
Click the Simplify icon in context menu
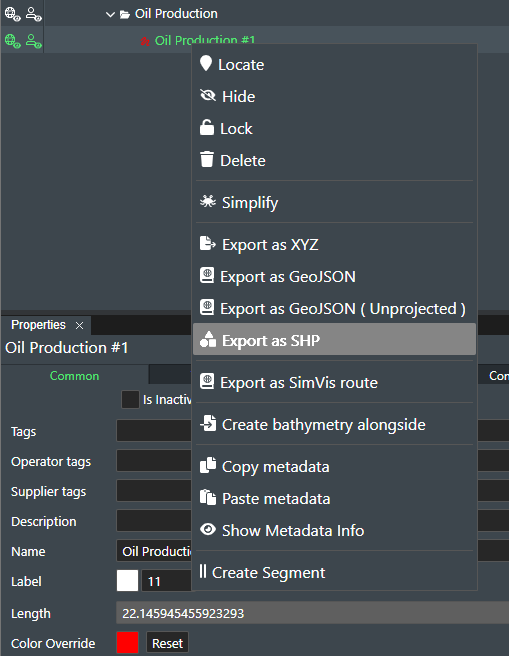click(208, 202)
